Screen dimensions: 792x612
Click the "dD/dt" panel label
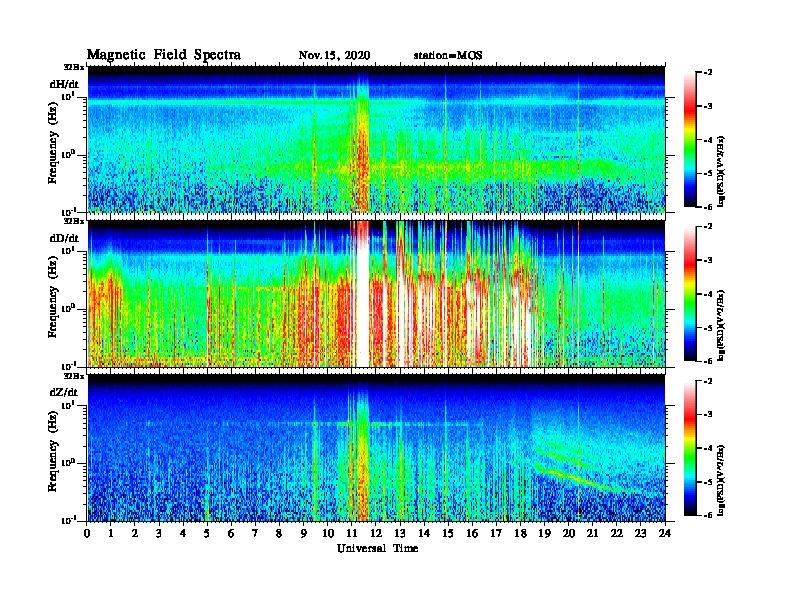[x=64, y=238]
